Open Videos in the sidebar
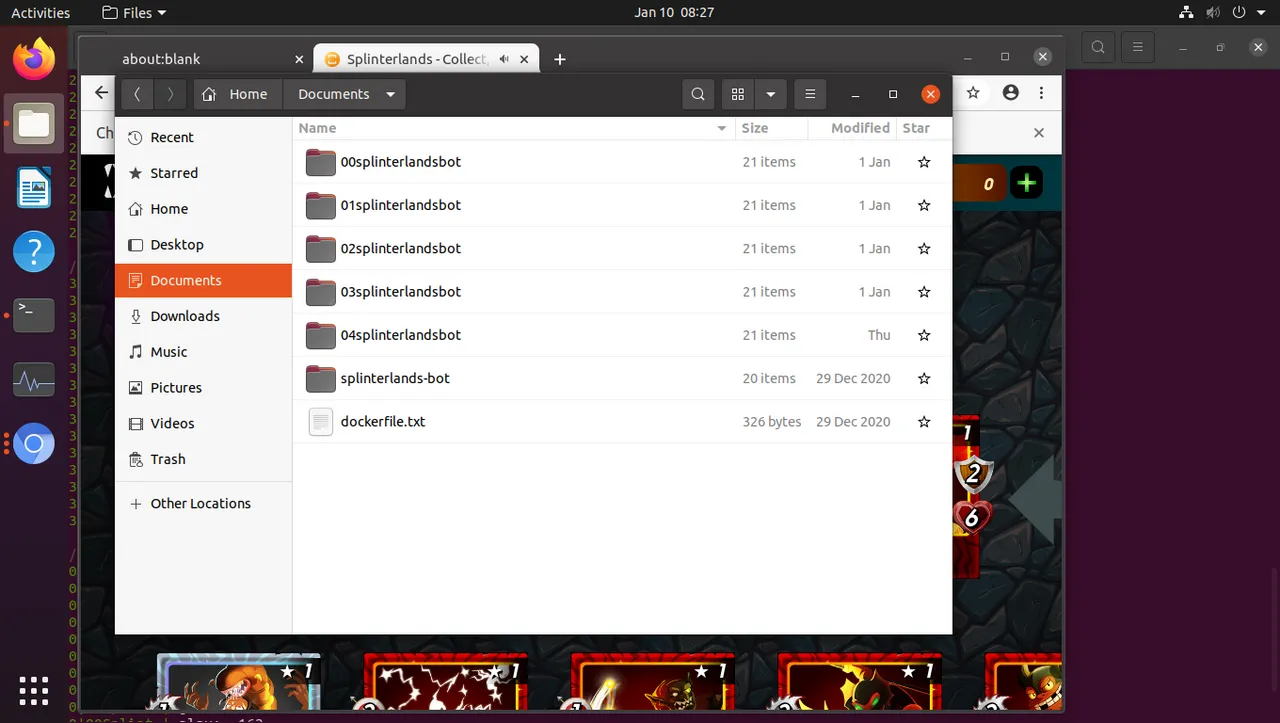 coord(203,424)
